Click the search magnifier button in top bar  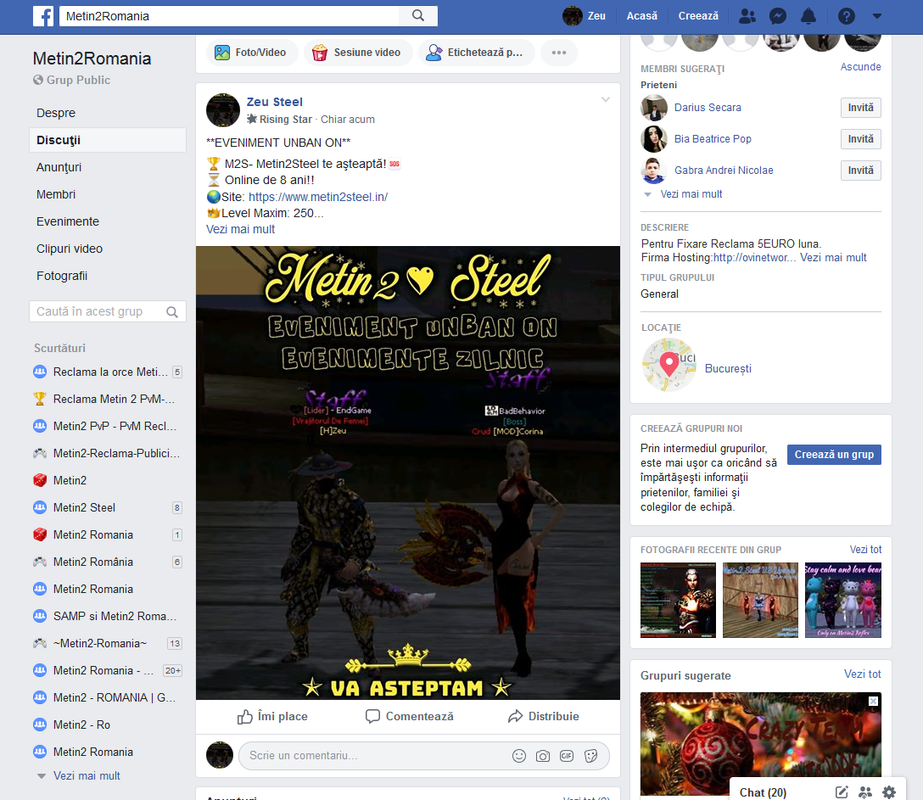click(418, 16)
